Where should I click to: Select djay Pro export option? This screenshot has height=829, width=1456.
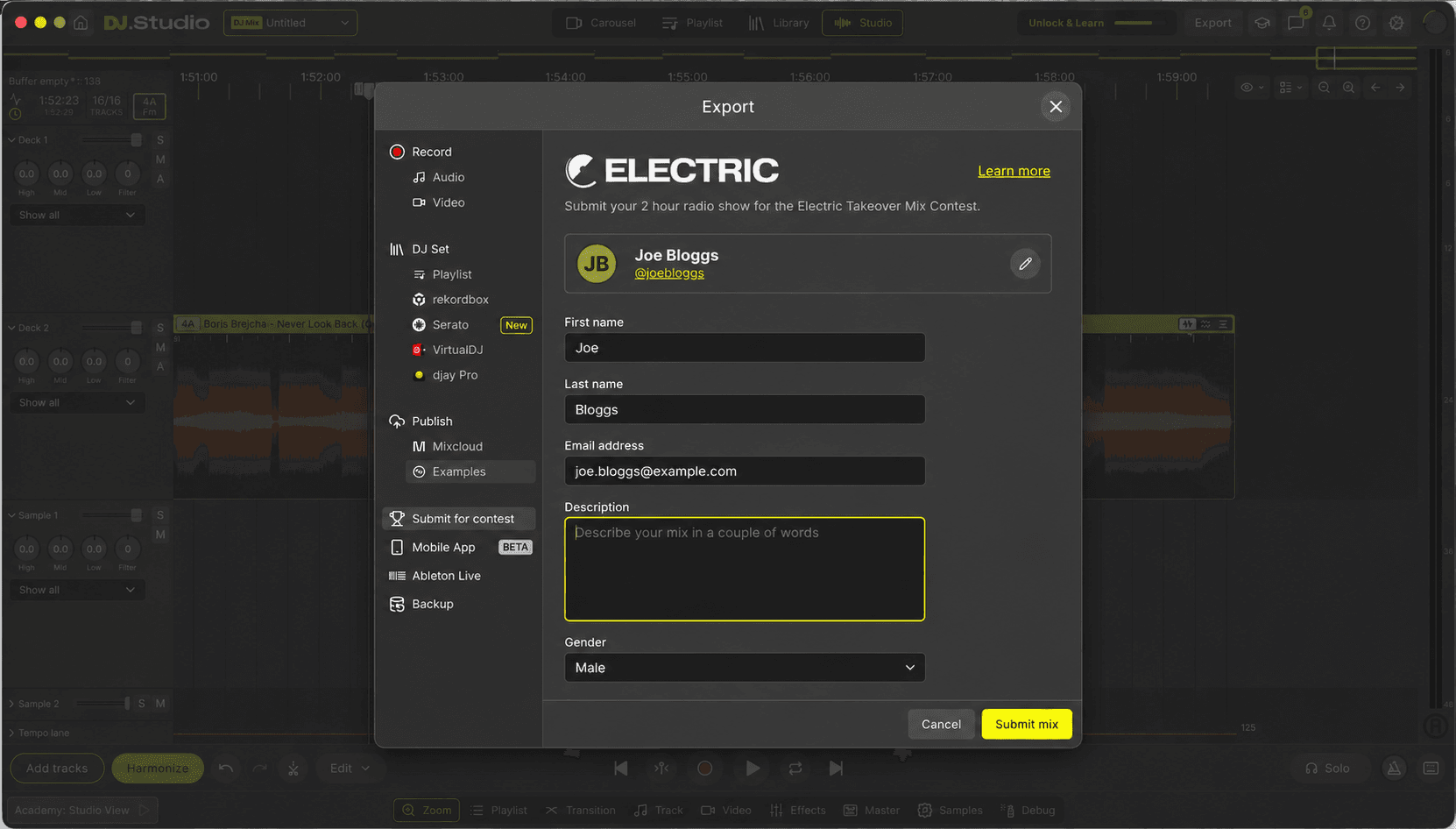click(445, 375)
